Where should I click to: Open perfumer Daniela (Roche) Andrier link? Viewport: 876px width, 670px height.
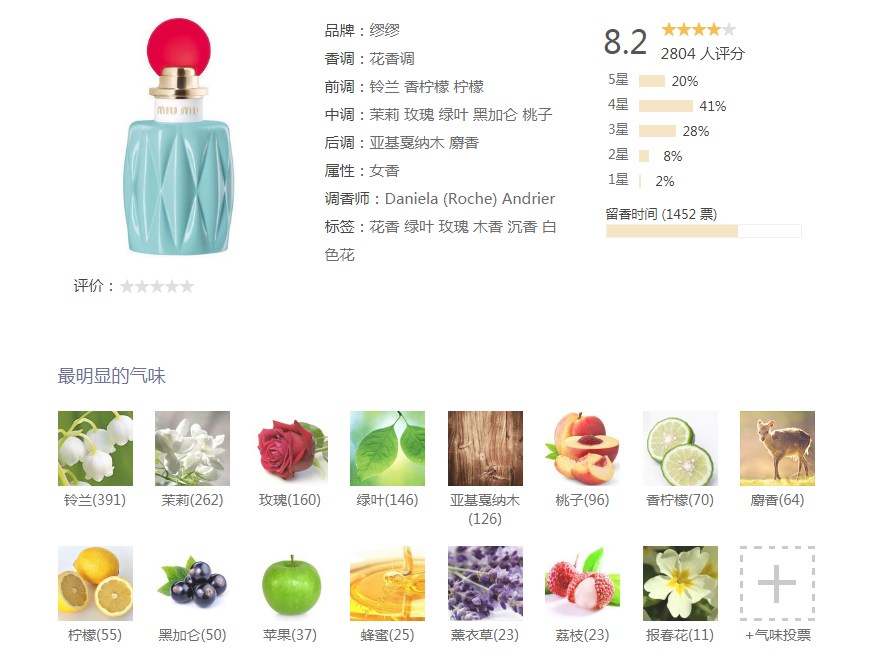470,198
